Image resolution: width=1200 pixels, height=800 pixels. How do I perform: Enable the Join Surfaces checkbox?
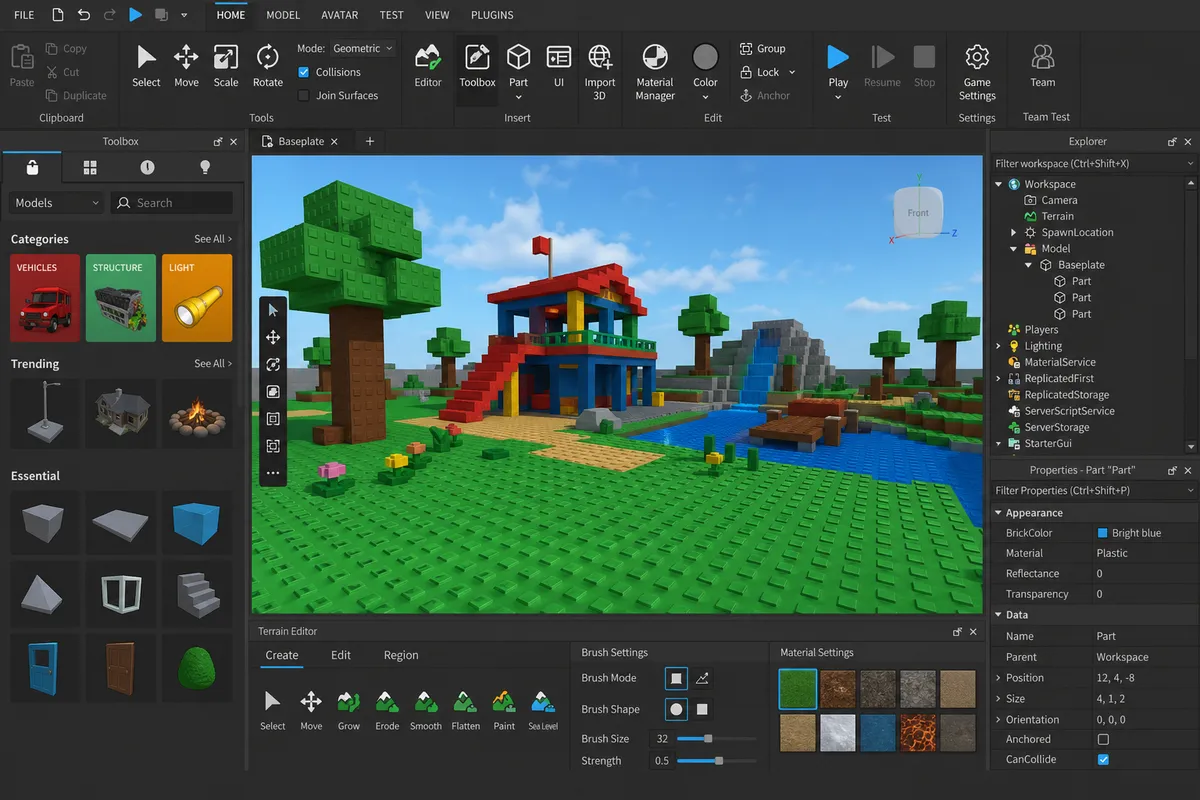pos(304,95)
